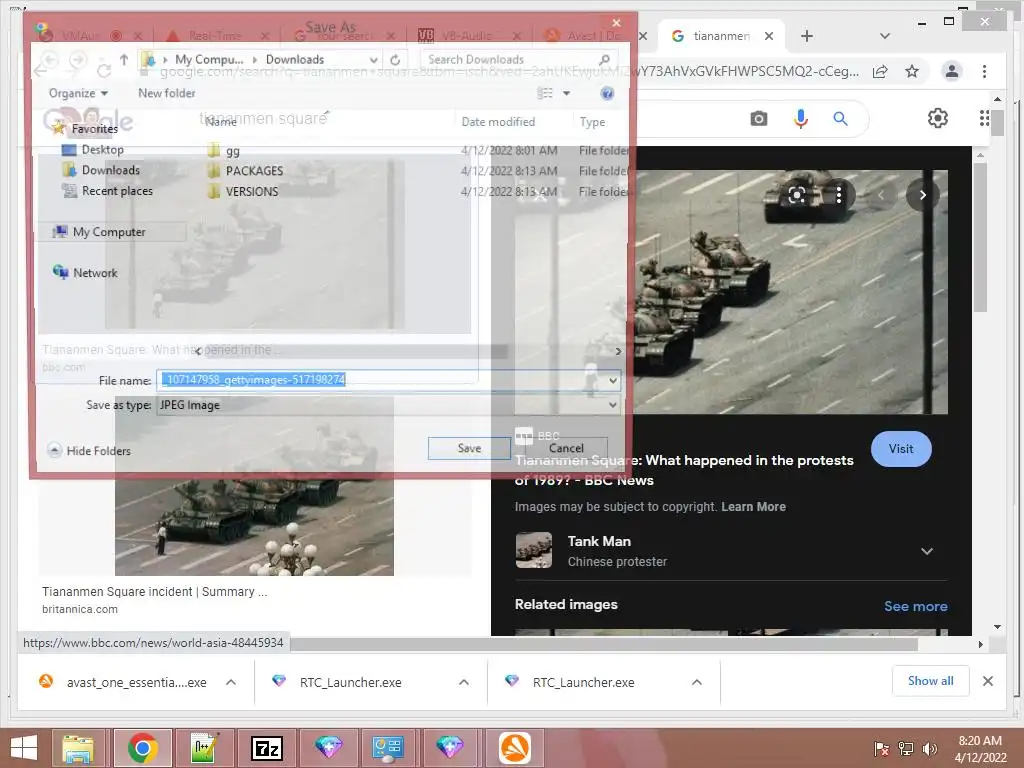Open Chrome profile avatar
The height and width of the screenshot is (768, 1024).
click(x=952, y=71)
